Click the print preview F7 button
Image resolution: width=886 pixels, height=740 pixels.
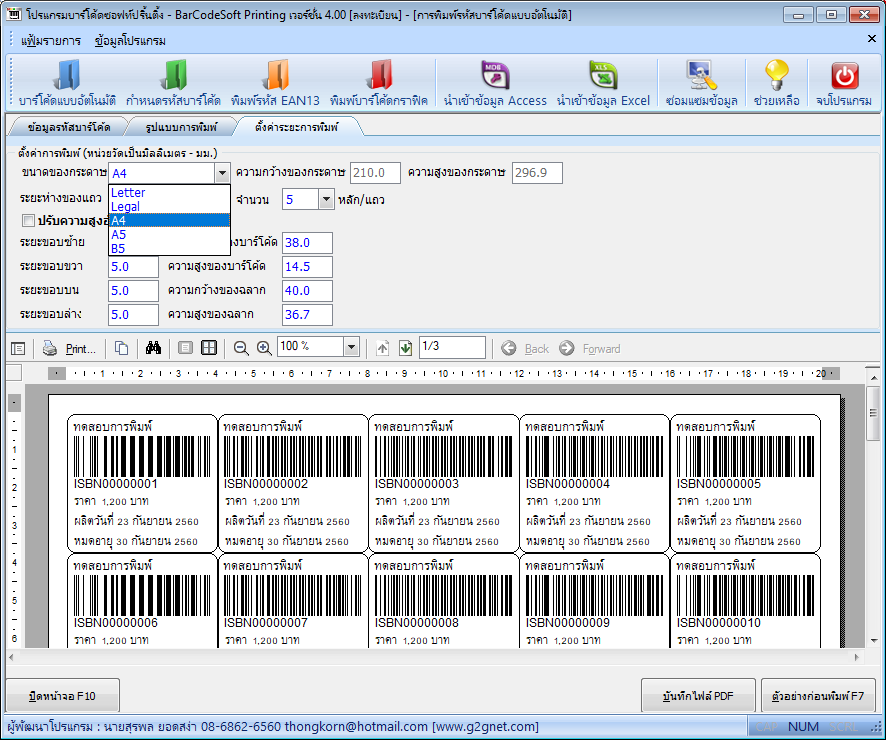coord(818,696)
